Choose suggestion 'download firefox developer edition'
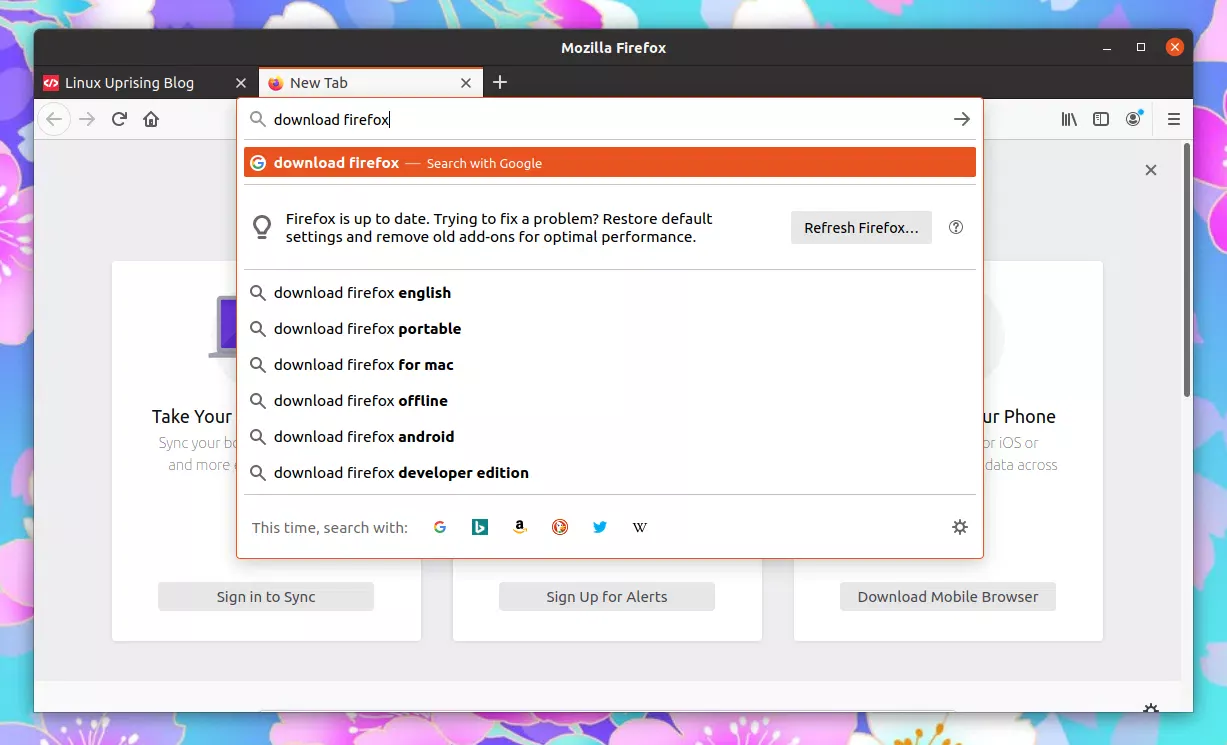The height and width of the screenshot is (745, 1227). coord(610,473)
